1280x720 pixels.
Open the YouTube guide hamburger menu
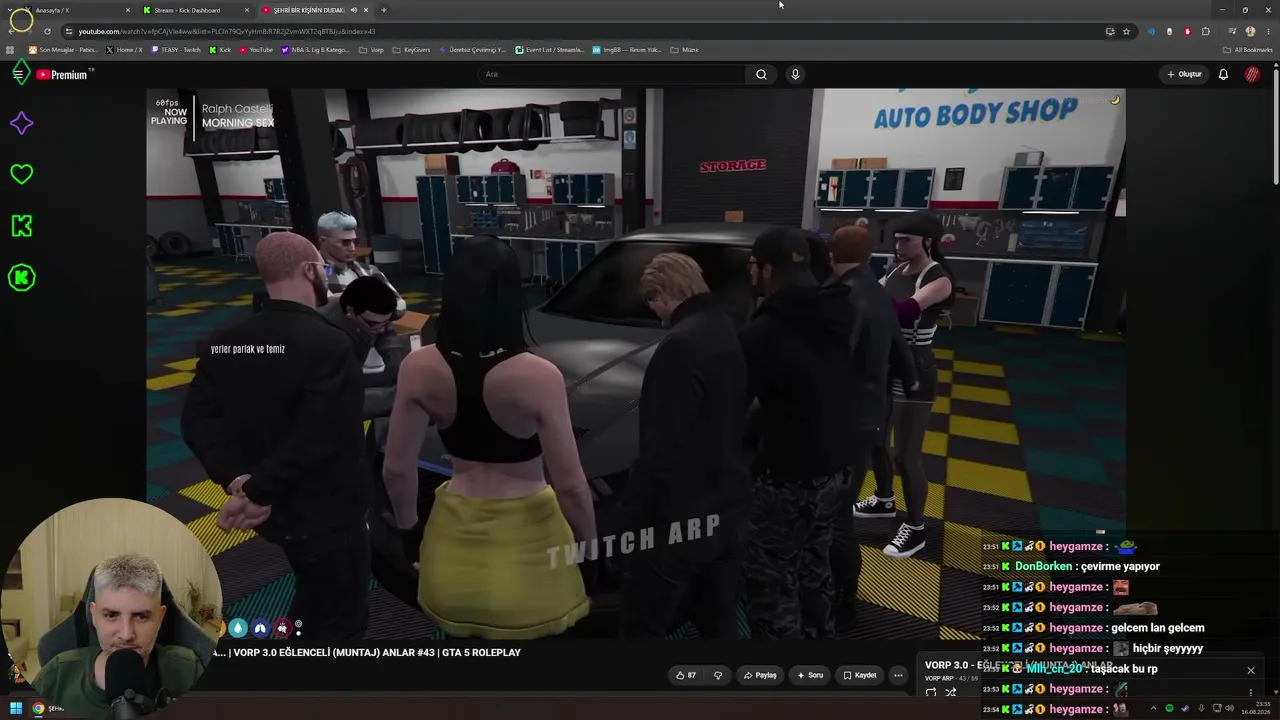point(18,74)
